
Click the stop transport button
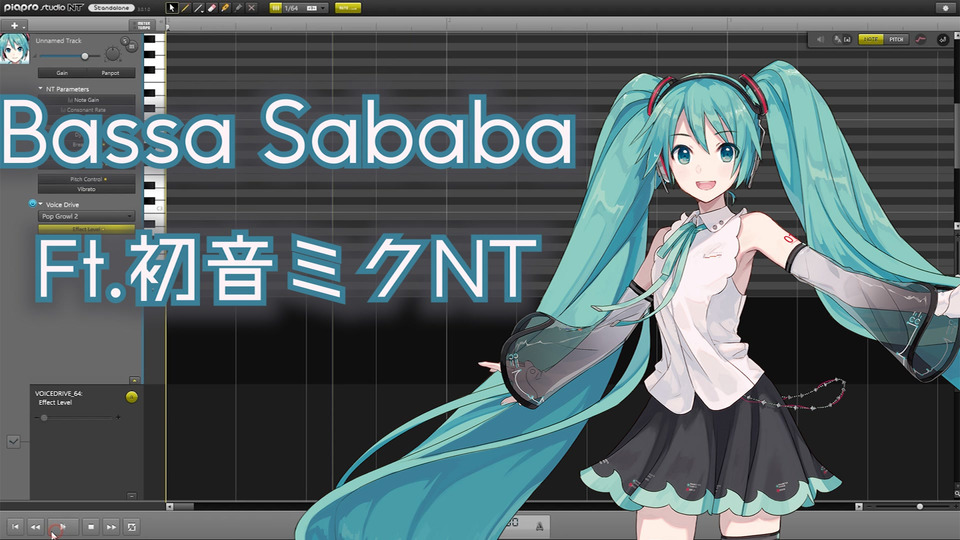tap(91, 527)
